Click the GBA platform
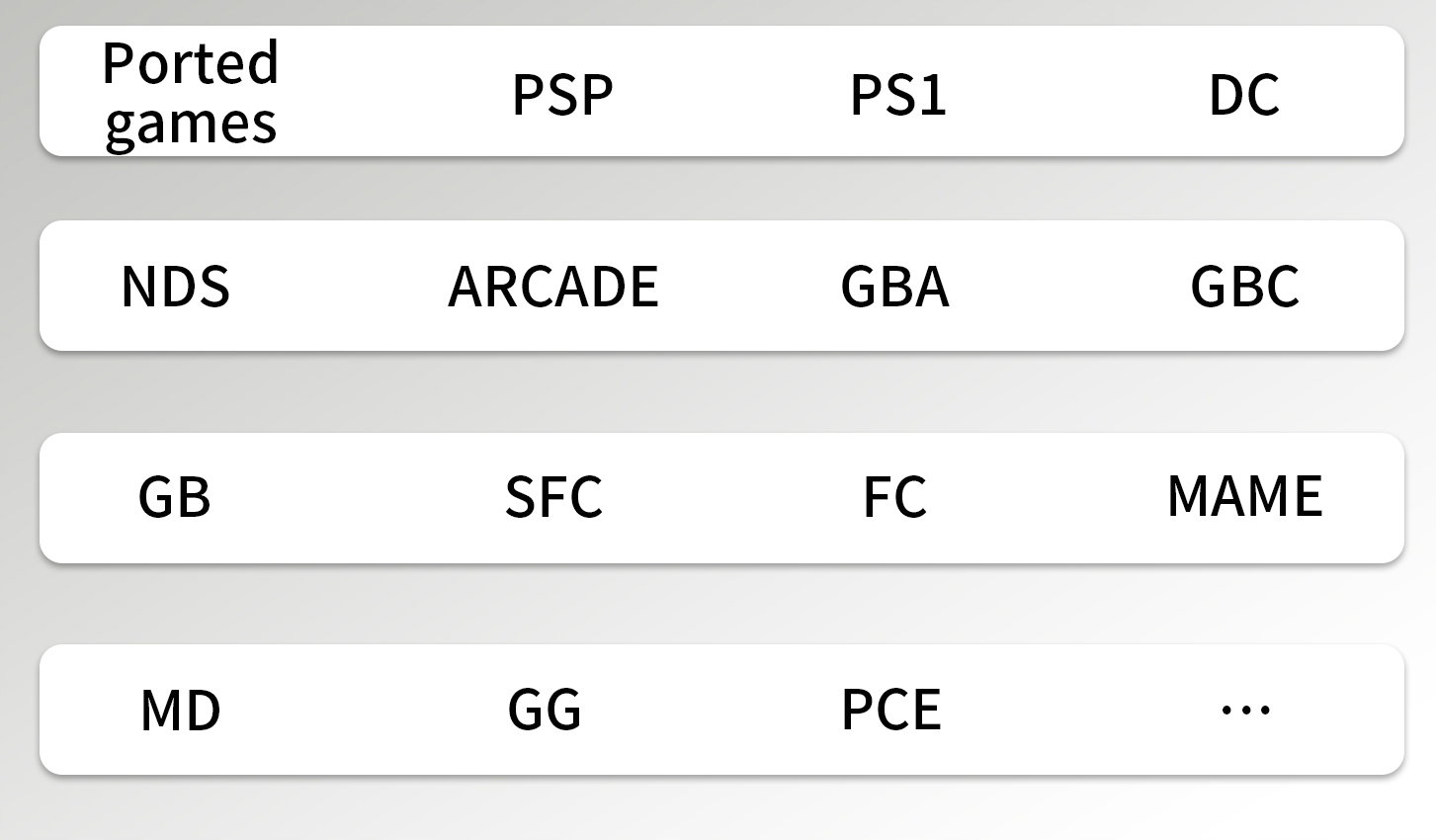1436x840 pixels. pyautogui.click(x=895, y=287)
